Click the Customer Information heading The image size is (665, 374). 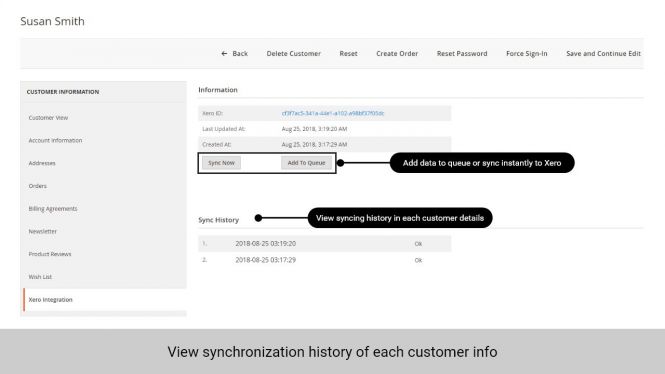[63, 92]
